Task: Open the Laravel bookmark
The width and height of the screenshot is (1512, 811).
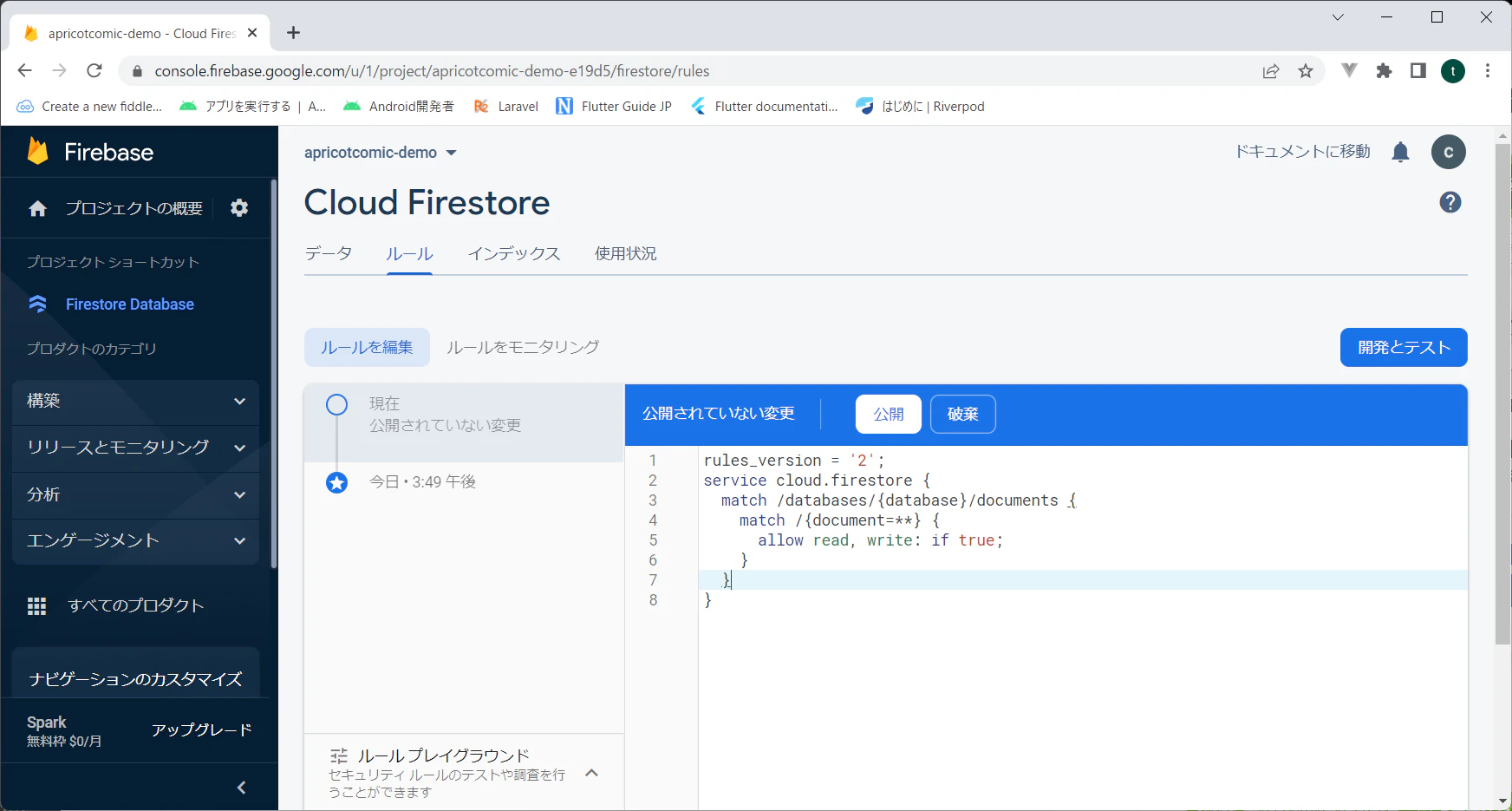Action: tap(506, 107)
